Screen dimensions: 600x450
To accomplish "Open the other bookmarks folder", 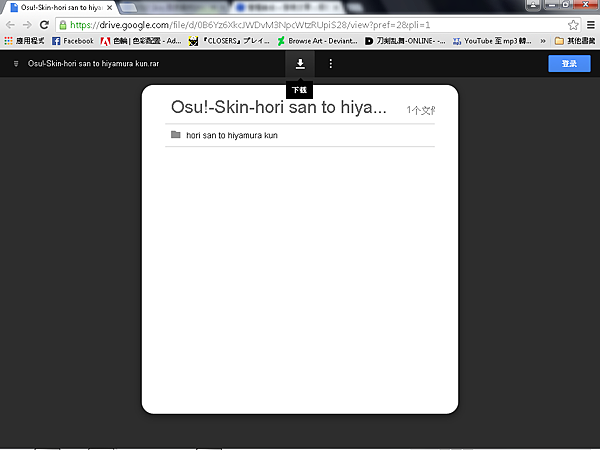I will click(x=575, y=41).
